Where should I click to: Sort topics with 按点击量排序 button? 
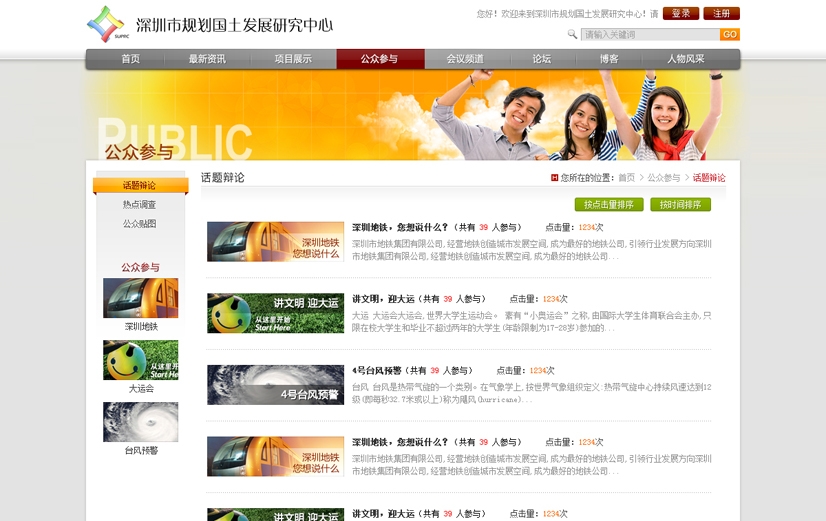[609, 205]
